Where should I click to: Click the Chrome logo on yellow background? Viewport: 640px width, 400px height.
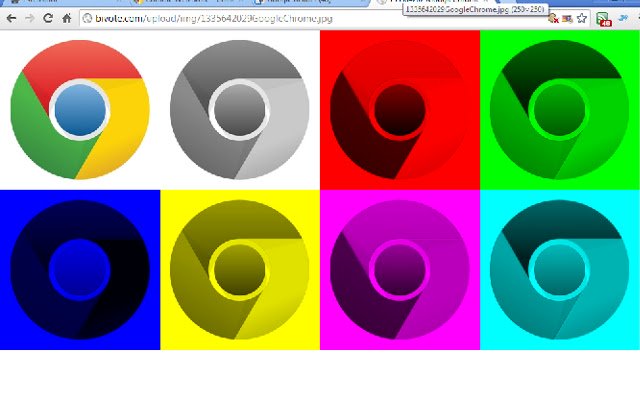(240, 269)
